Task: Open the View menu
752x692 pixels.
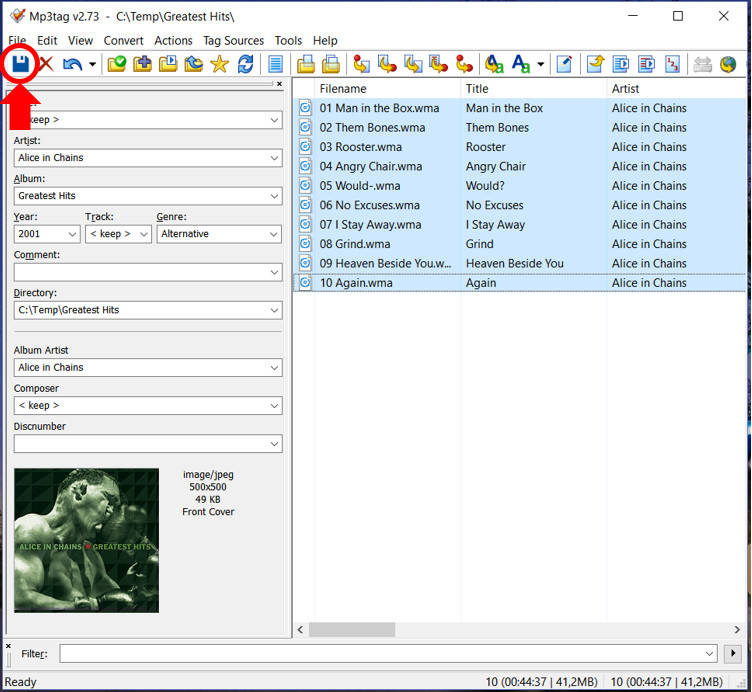Action: (80, 41)
